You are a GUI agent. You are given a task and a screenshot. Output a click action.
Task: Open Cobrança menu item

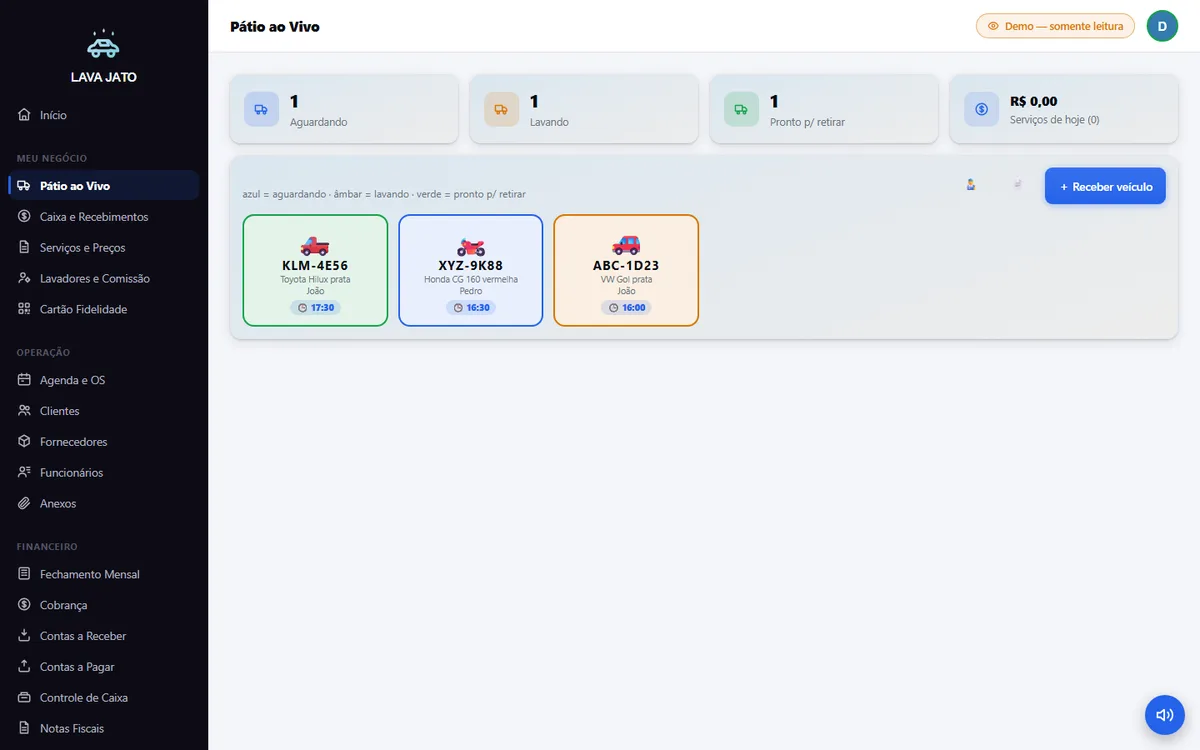point(104,606)
